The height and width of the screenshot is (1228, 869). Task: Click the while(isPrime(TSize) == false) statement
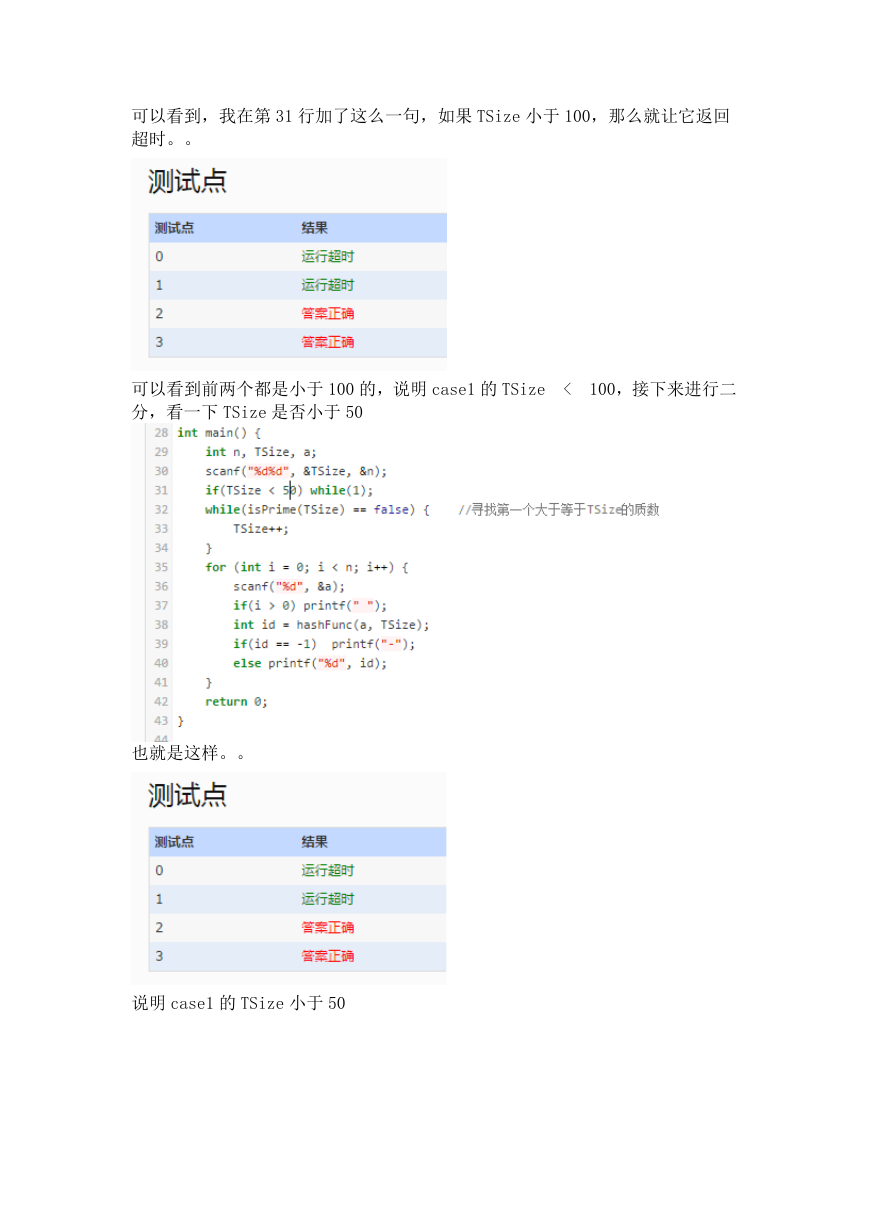[317, 509]
